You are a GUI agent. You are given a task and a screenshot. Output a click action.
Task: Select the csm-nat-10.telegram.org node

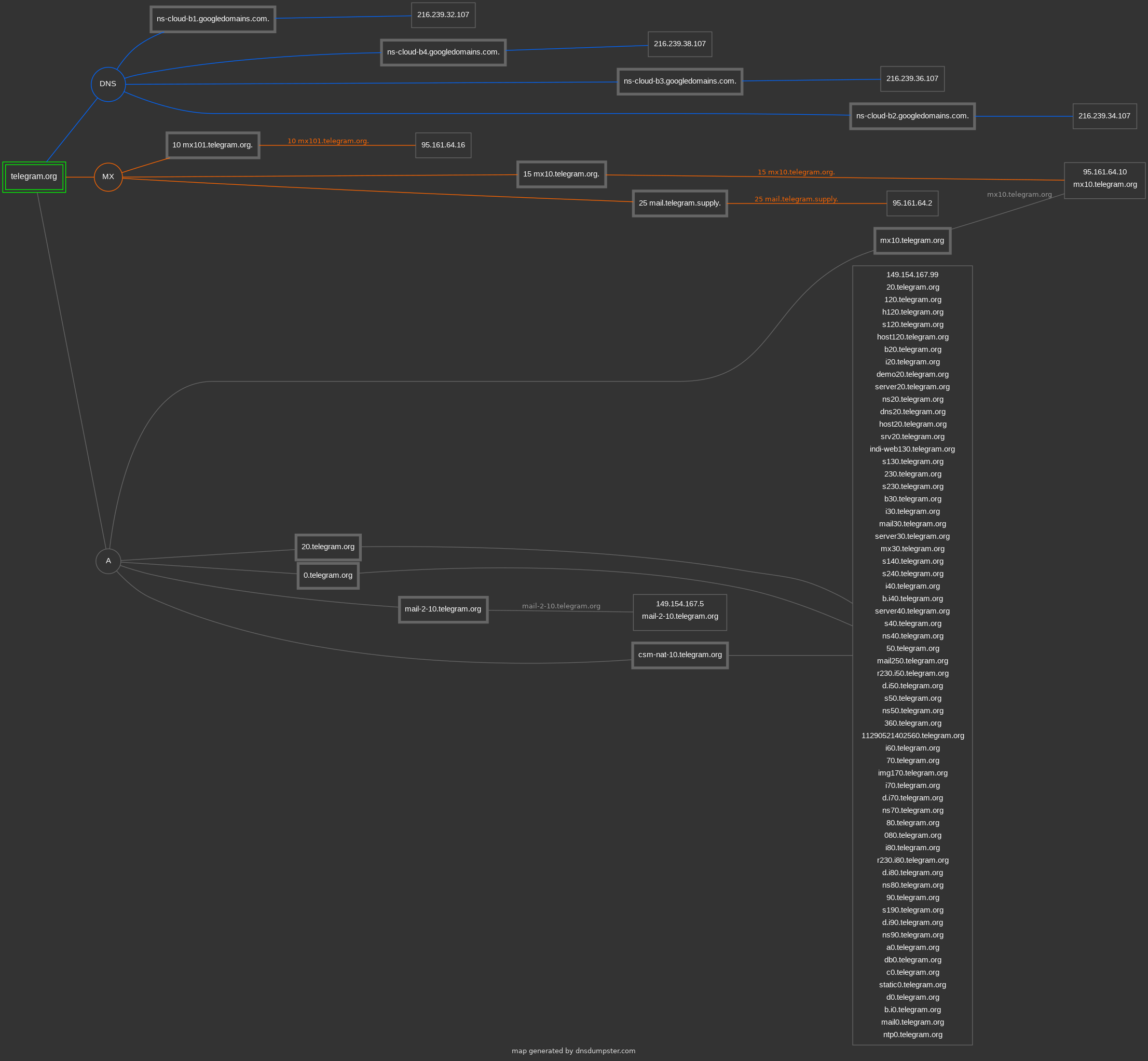tap(680, 655)
